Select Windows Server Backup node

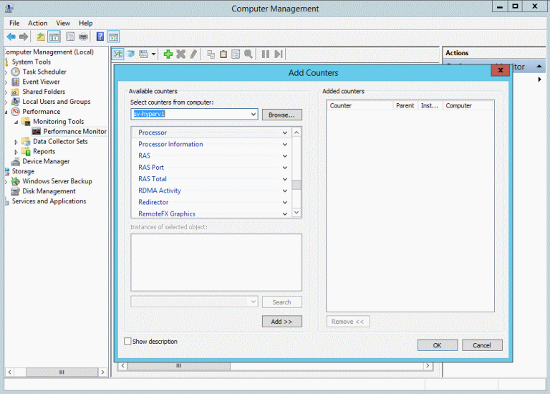57,181
